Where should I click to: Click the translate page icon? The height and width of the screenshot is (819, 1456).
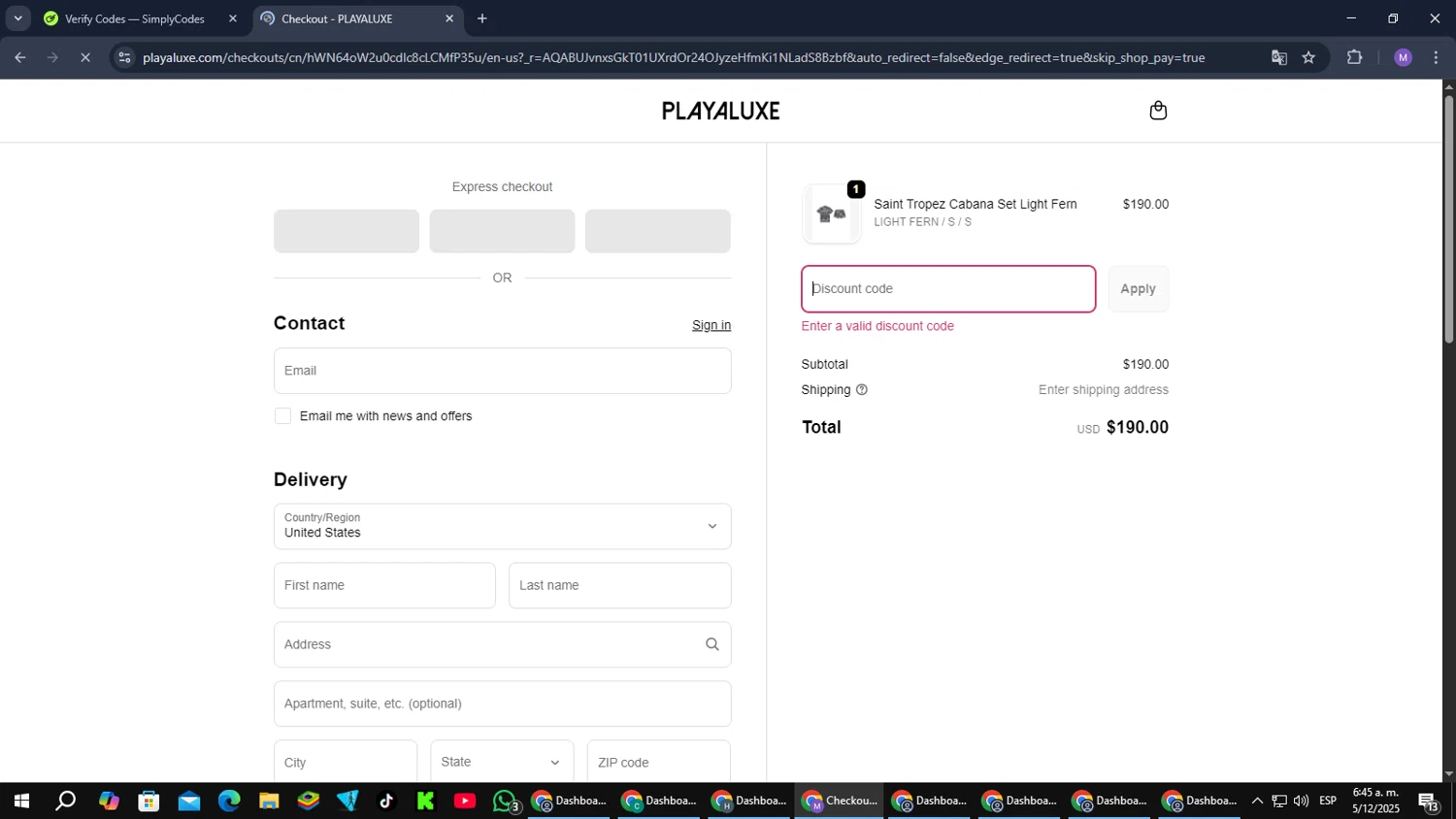1279,58
